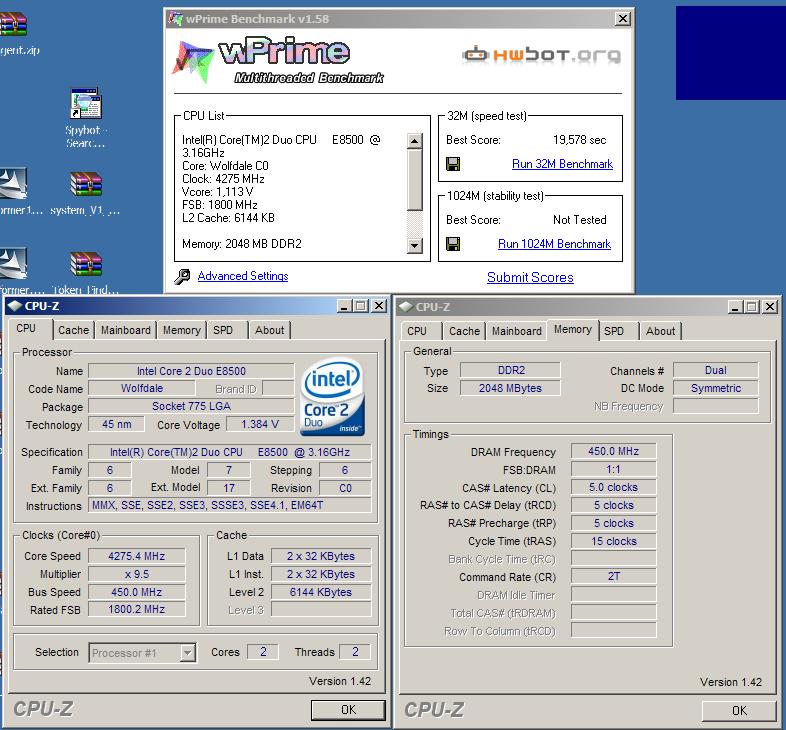Click the Level 2 cache 6144 KBytes value

[321, 592]
